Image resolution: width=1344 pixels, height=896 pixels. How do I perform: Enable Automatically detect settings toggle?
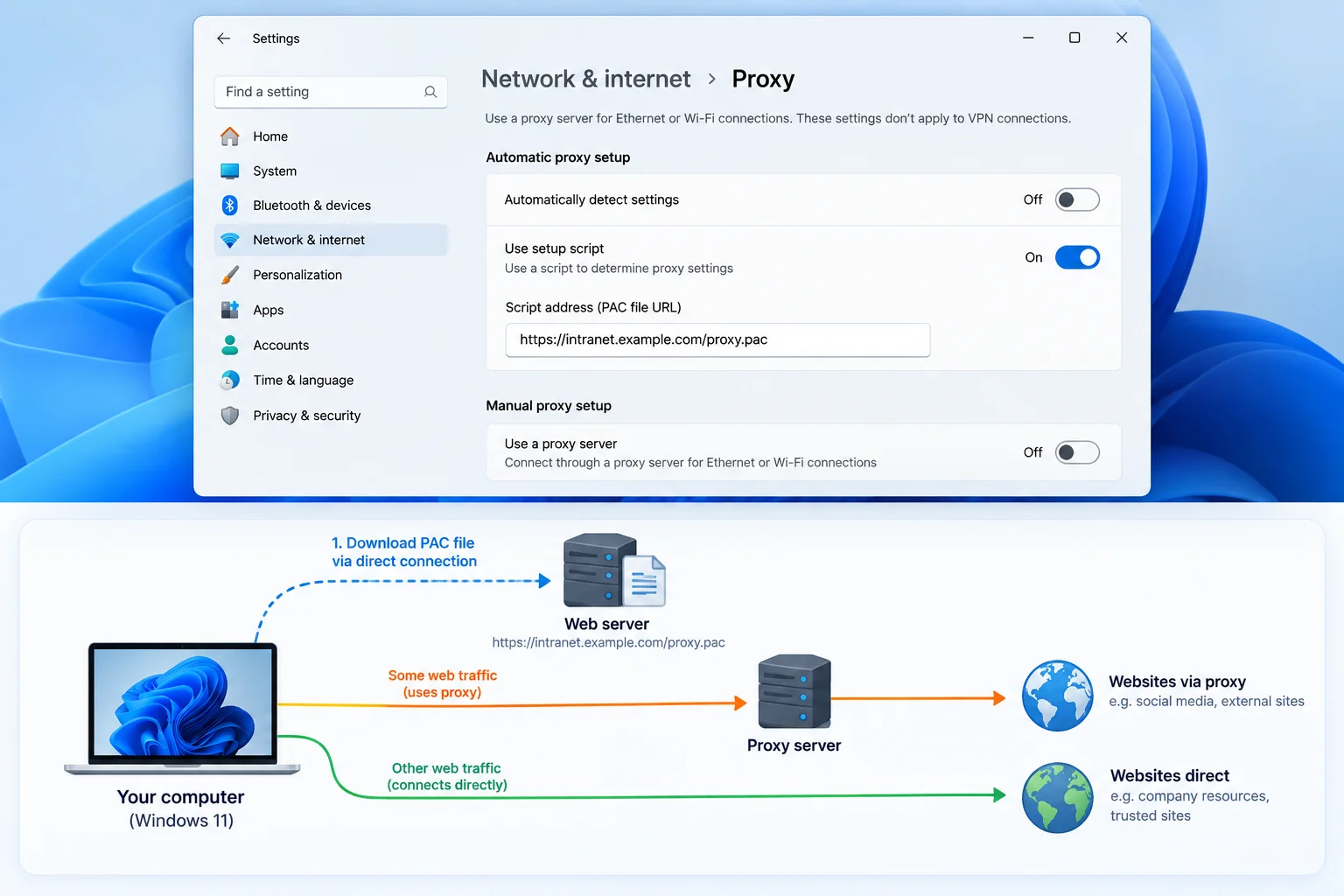click(x=1077, y=199)
